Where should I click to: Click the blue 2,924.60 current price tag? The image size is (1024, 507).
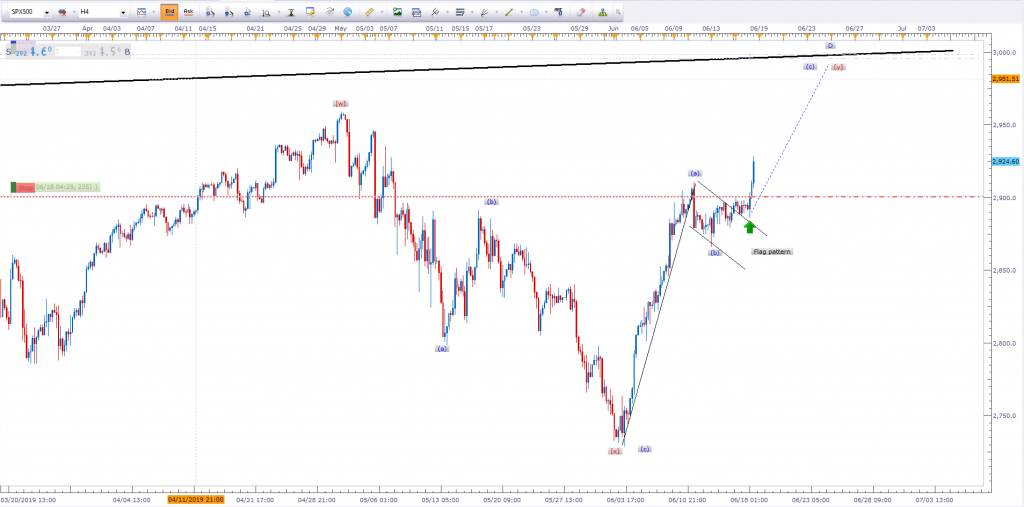(x=1005, y=161)
